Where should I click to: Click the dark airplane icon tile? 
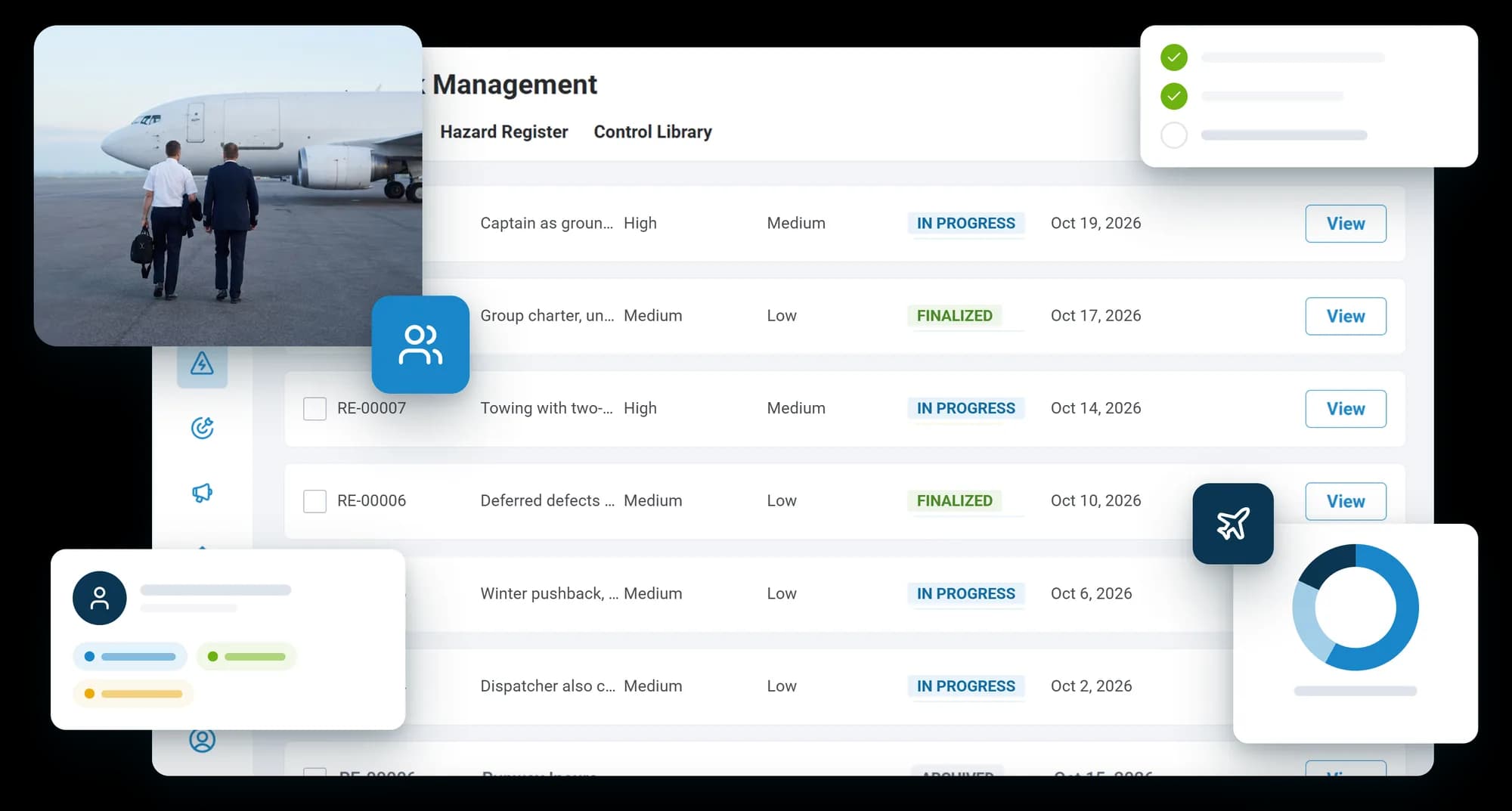coord(1233,524)
